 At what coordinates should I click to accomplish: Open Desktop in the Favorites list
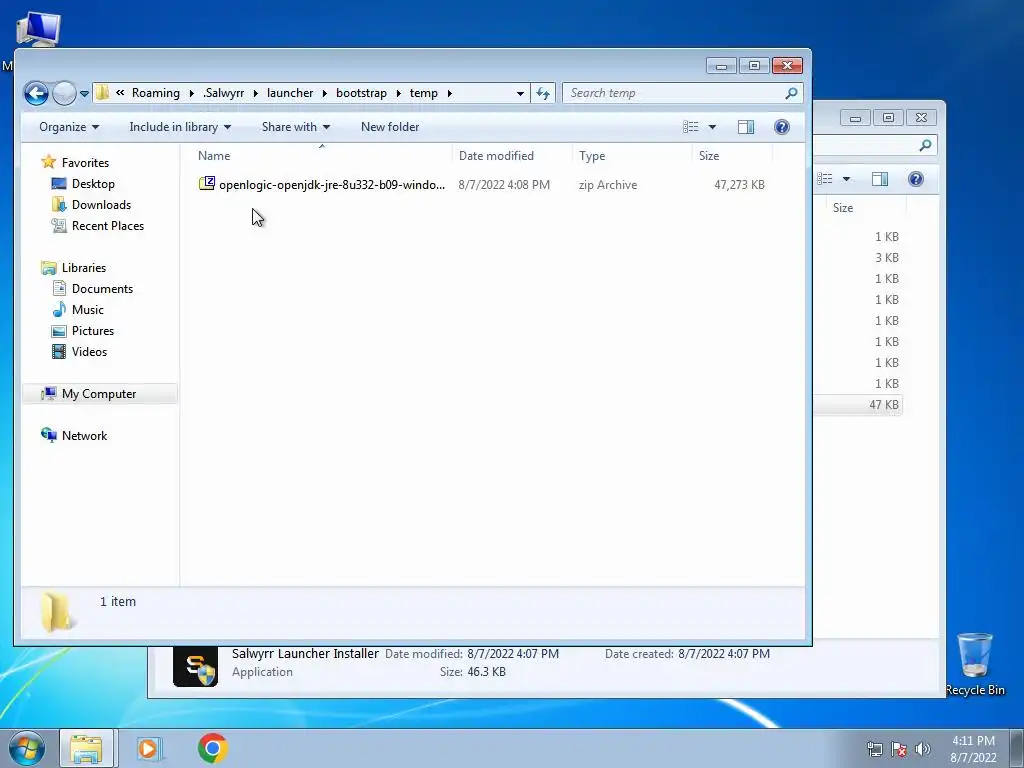[x=93, y=184]
